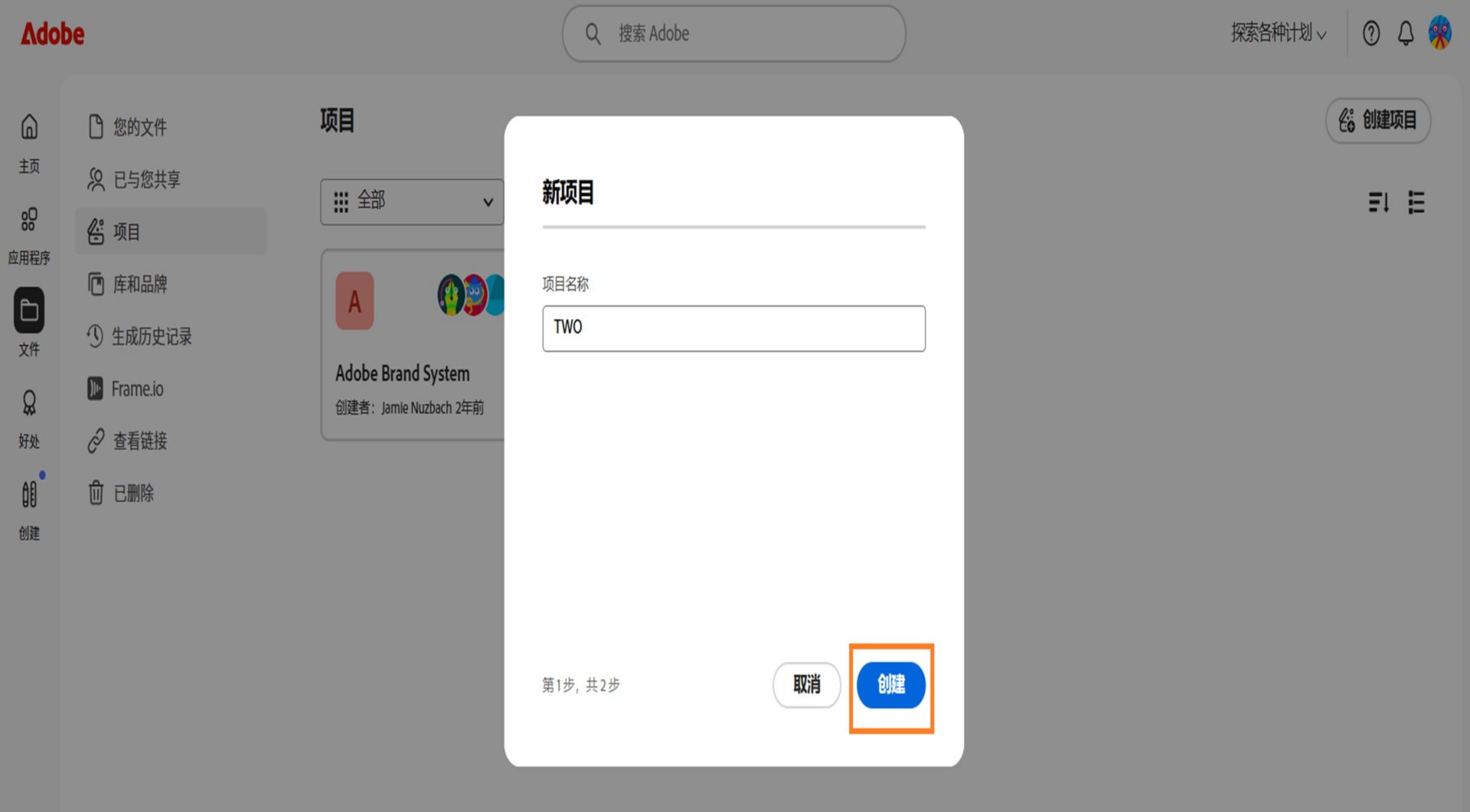Click the project member avatars
Viewport: 1470px width, 812px height.
470,295
